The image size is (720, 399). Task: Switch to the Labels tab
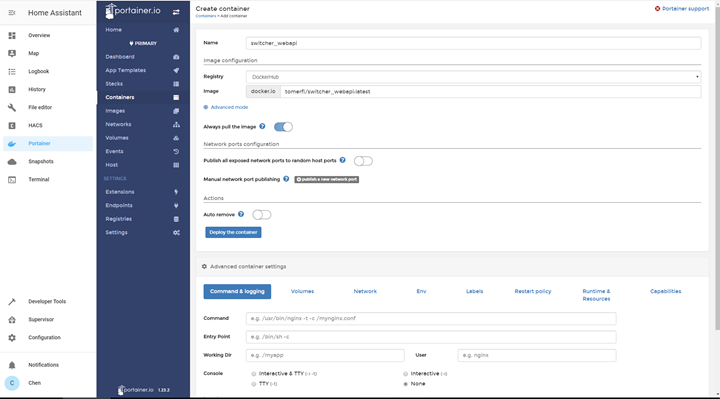click(474, 292)
